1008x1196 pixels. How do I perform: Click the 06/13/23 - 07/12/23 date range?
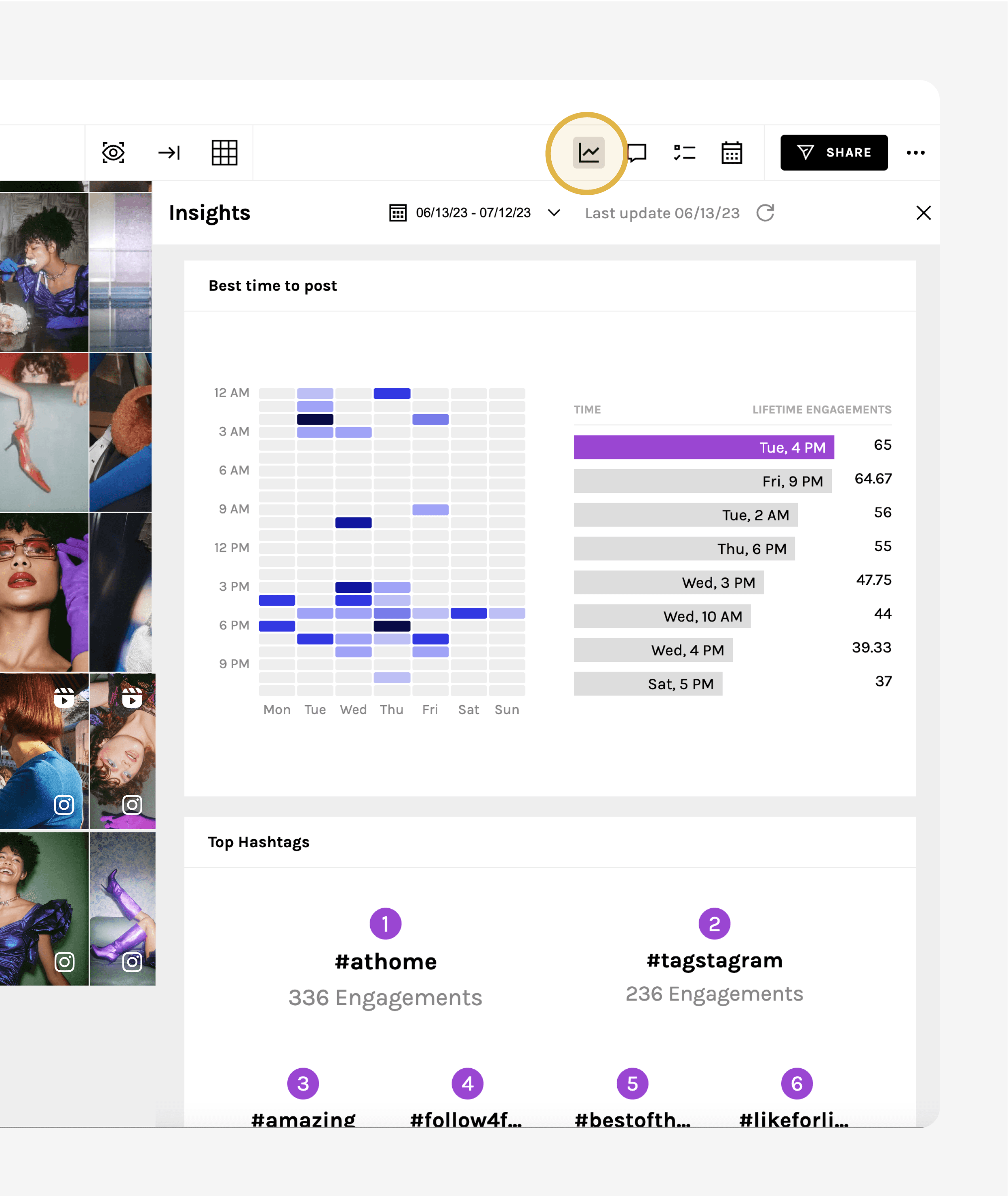pyautogui.click(x=472, y=213)
